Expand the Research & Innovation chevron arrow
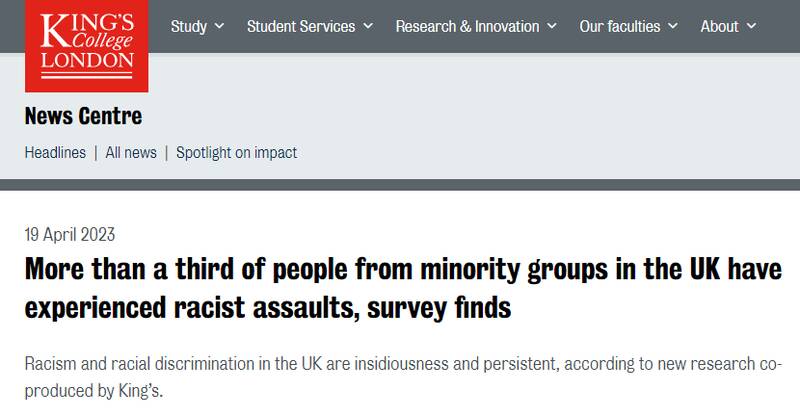The image size is (800, 416). click(x=552, y=27)
